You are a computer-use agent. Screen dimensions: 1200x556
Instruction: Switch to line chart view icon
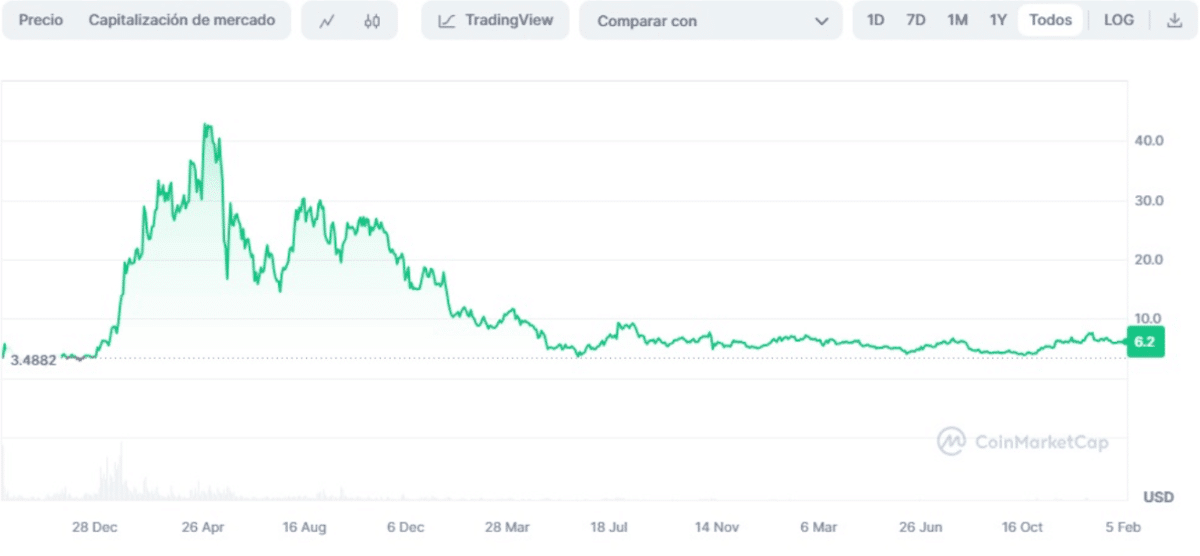(326, 21)
